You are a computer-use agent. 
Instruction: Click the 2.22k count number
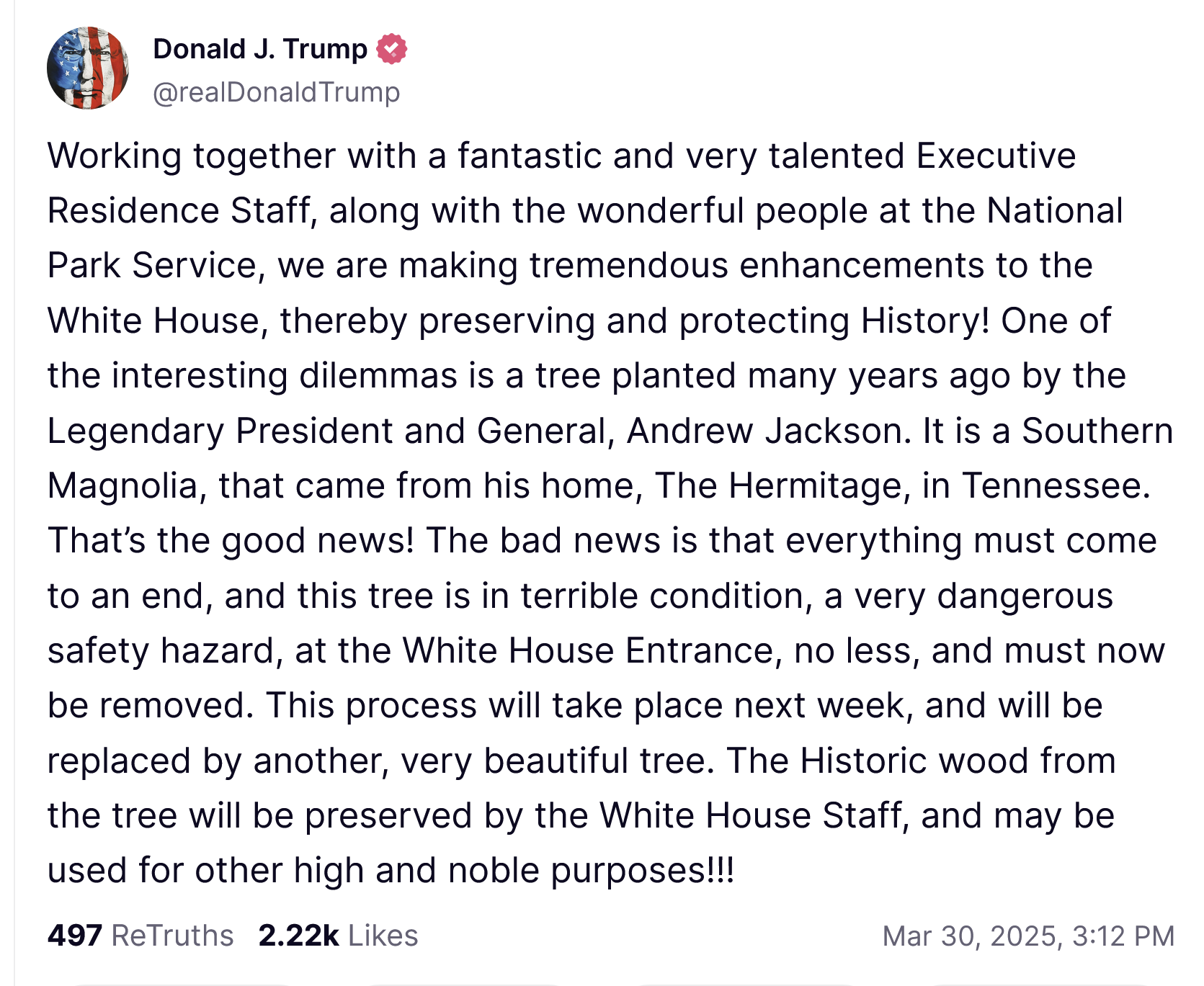point(298,936)
